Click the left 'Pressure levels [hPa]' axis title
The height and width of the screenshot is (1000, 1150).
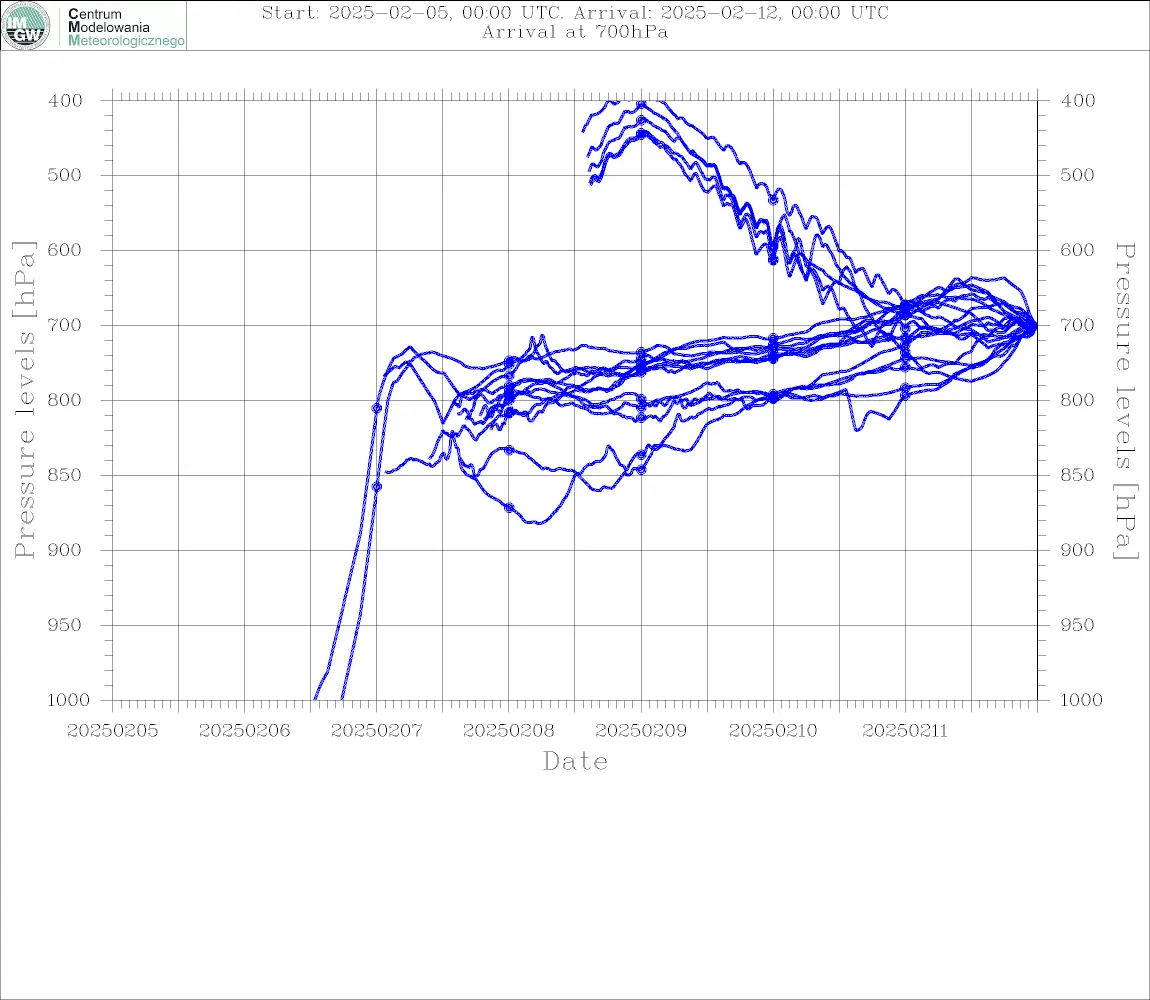[25, 400]
